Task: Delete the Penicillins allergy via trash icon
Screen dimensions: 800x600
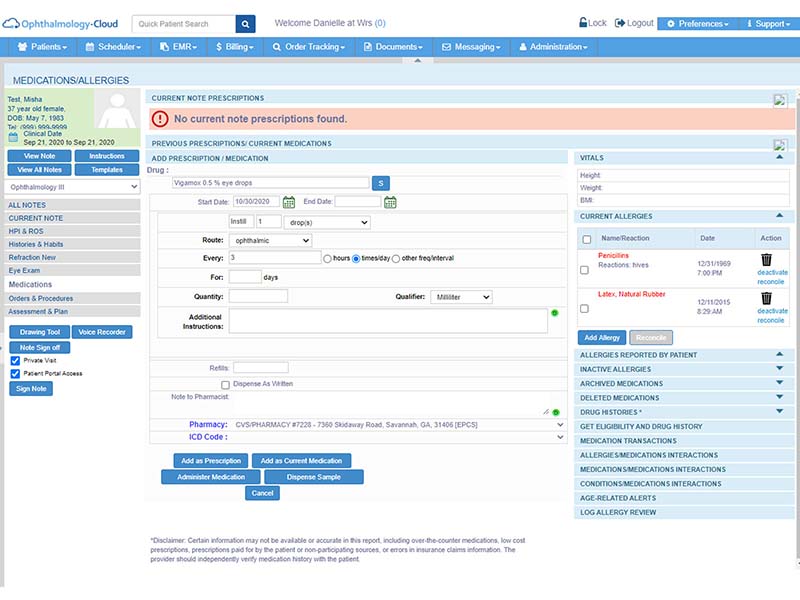Action: [766, 258]
